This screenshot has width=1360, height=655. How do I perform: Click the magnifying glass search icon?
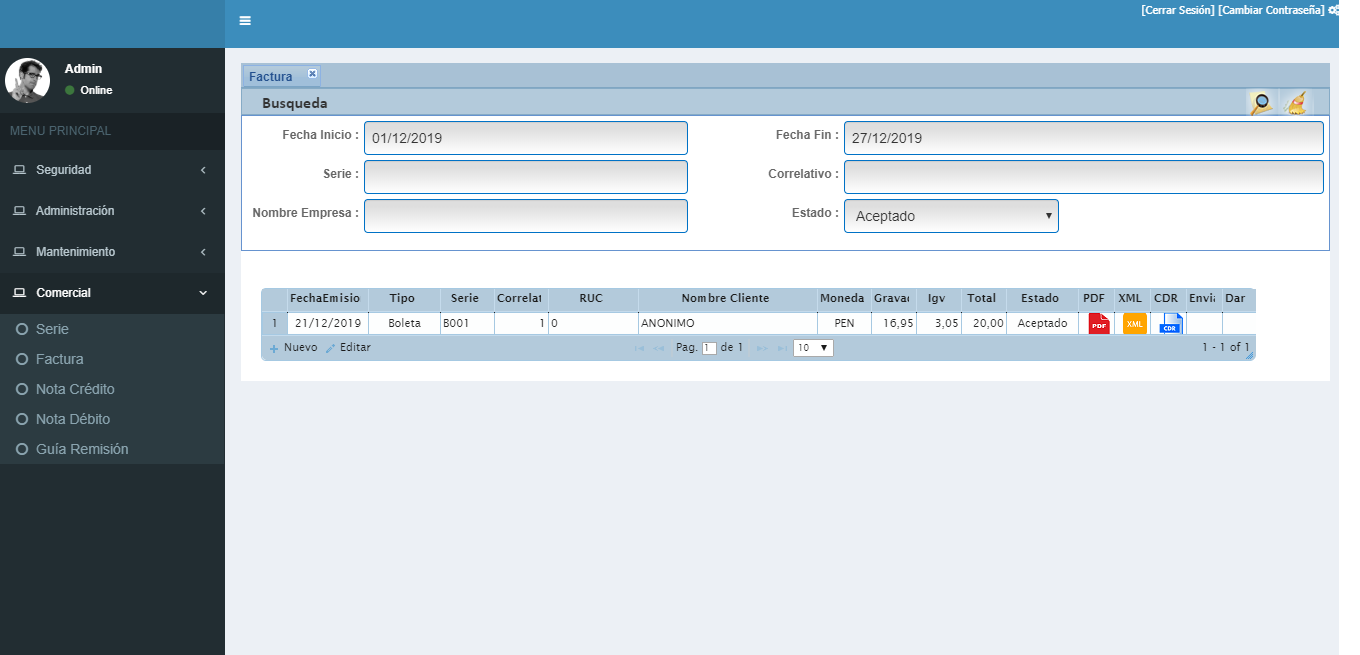(x=1262, y=102)
